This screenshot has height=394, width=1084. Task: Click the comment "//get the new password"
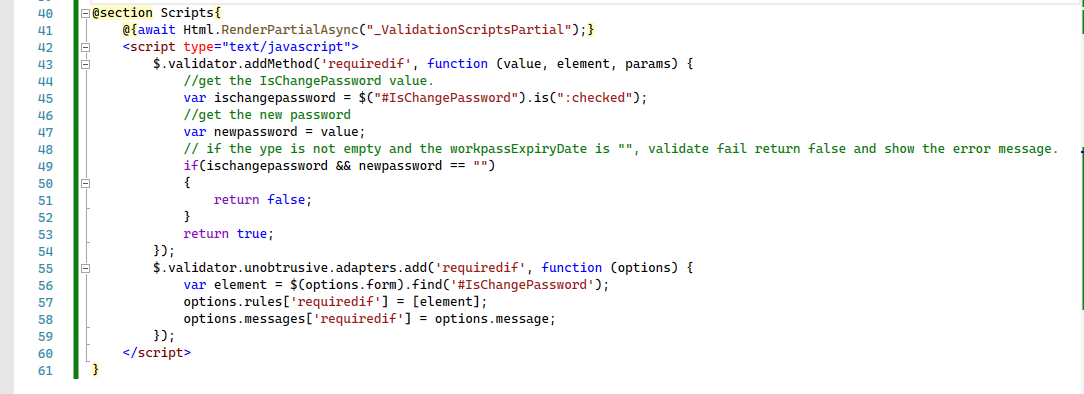[267, 115]
